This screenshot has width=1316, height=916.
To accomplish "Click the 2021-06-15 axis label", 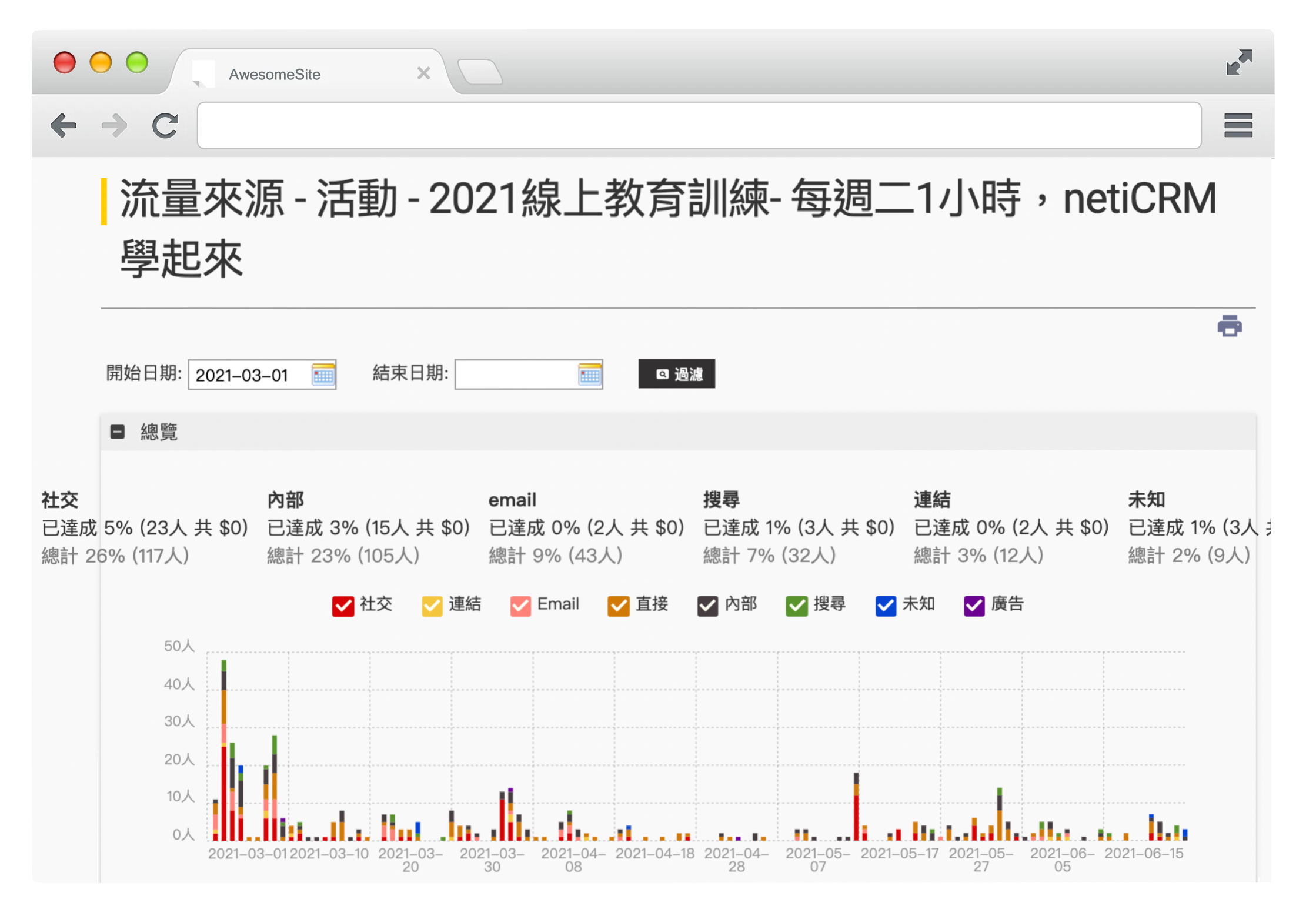I will point(1144,853).
